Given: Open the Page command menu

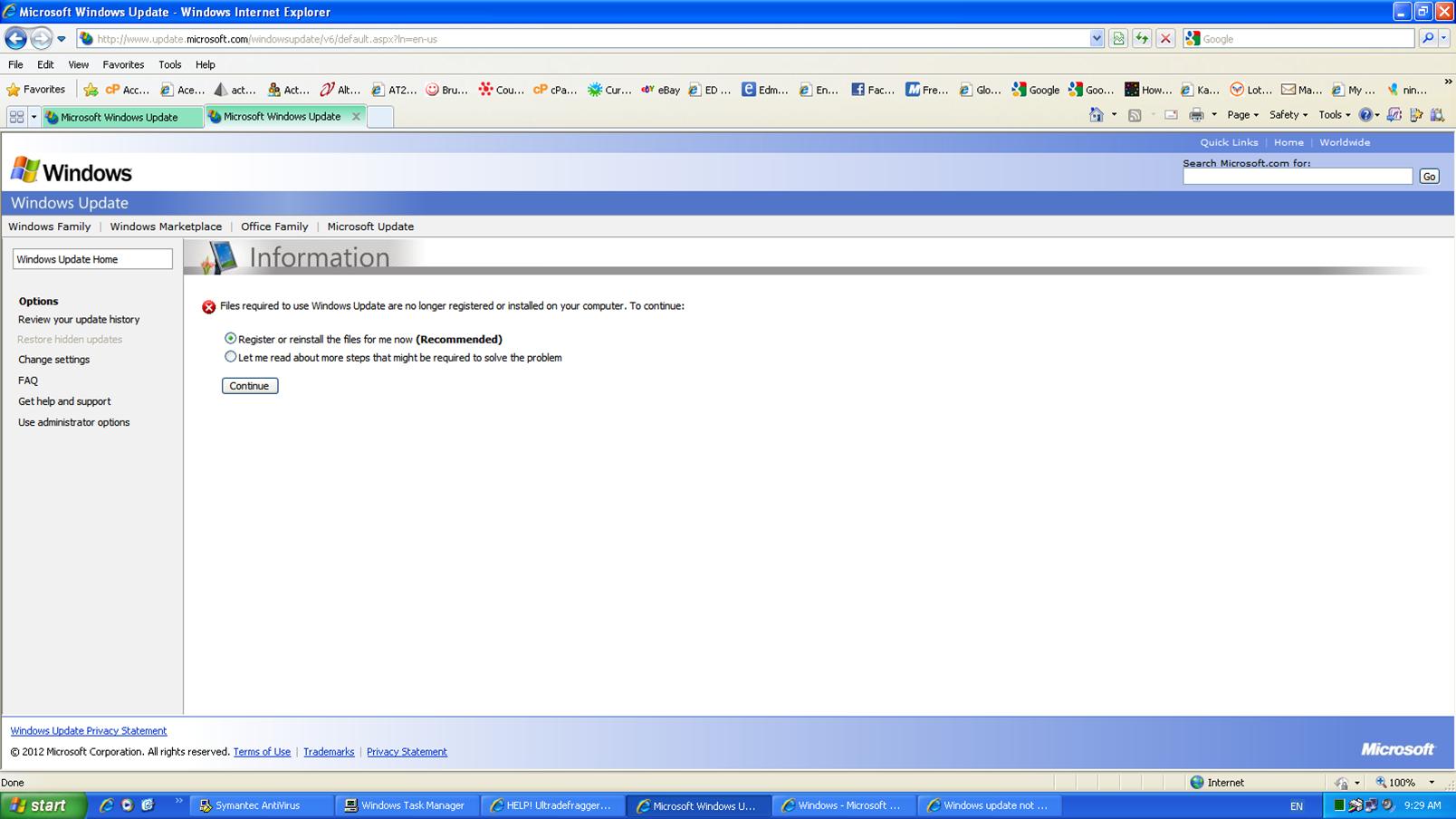Looking at the screenshot, I should coord(1242,115).
